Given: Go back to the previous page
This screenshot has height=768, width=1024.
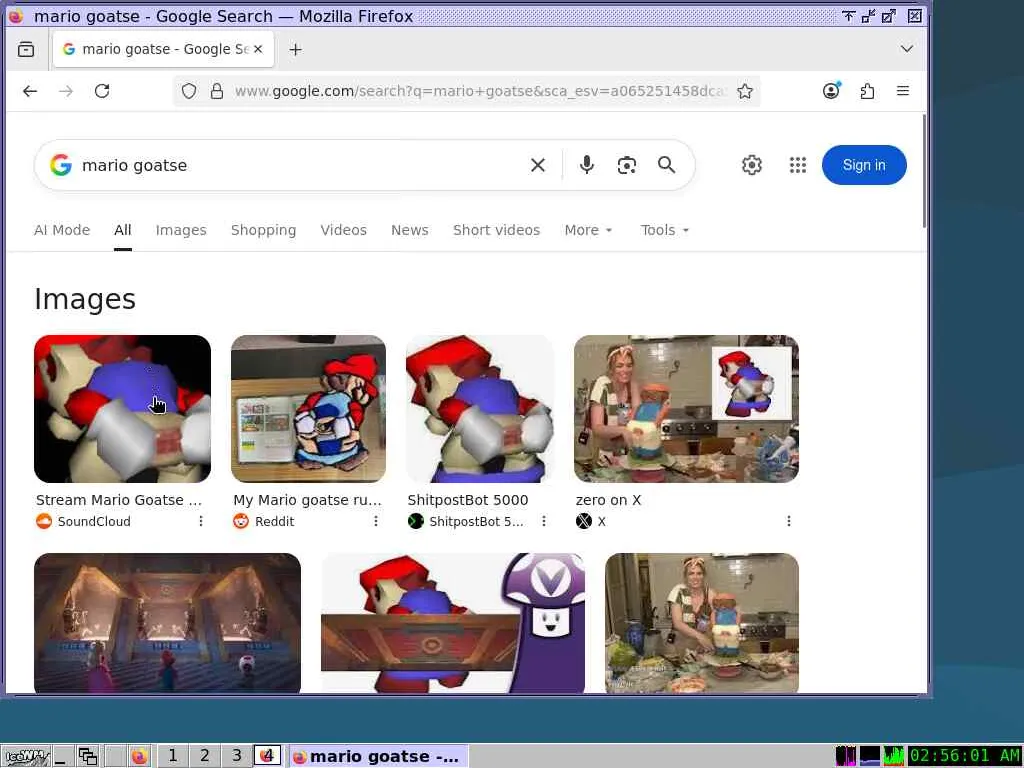Looking at the screenshot, I should point(30,91).
